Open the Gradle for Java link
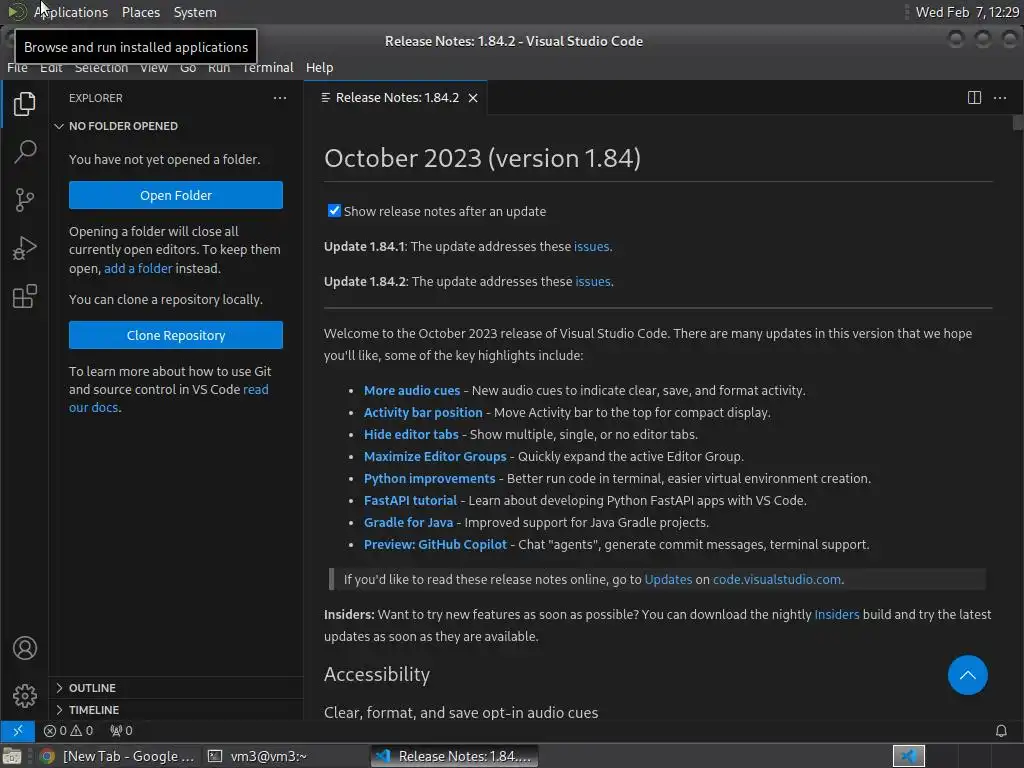 point(408,522)
